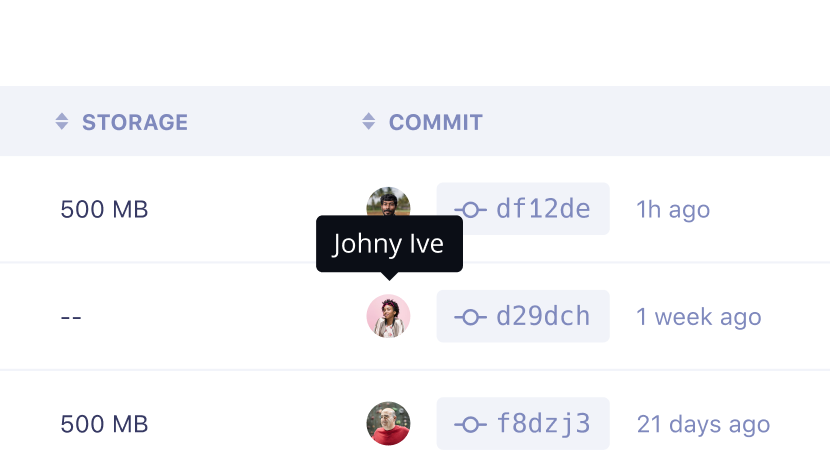
Task: Click the commit icon beside f8dzj3
Action: (x=470, y=424)
